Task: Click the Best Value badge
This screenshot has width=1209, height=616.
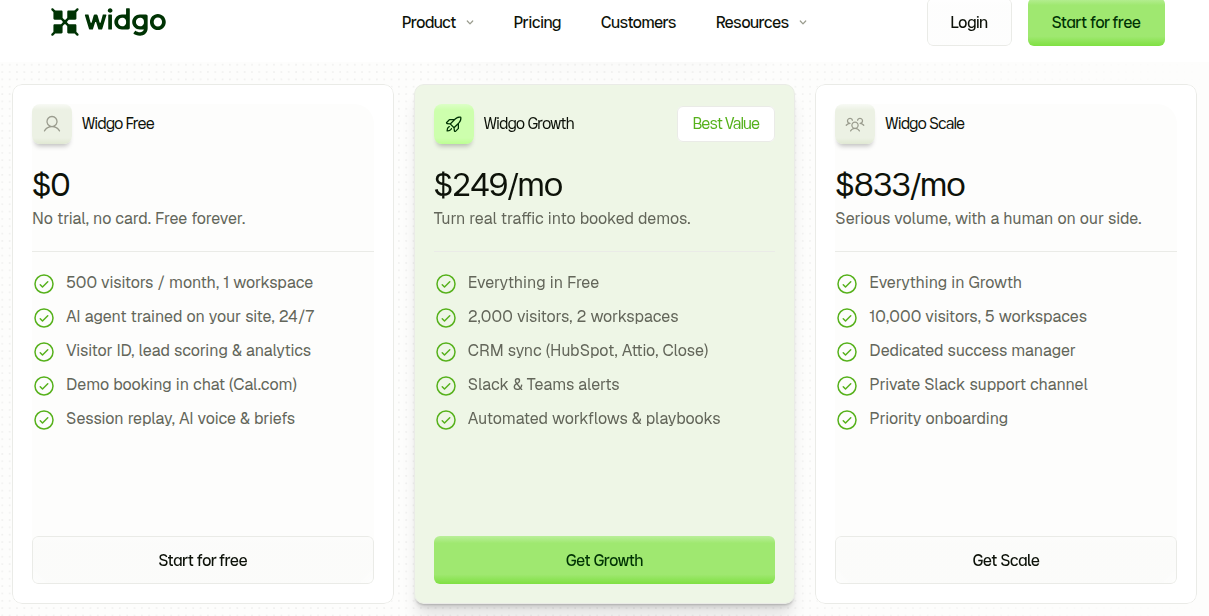Action: coord(726,124)
